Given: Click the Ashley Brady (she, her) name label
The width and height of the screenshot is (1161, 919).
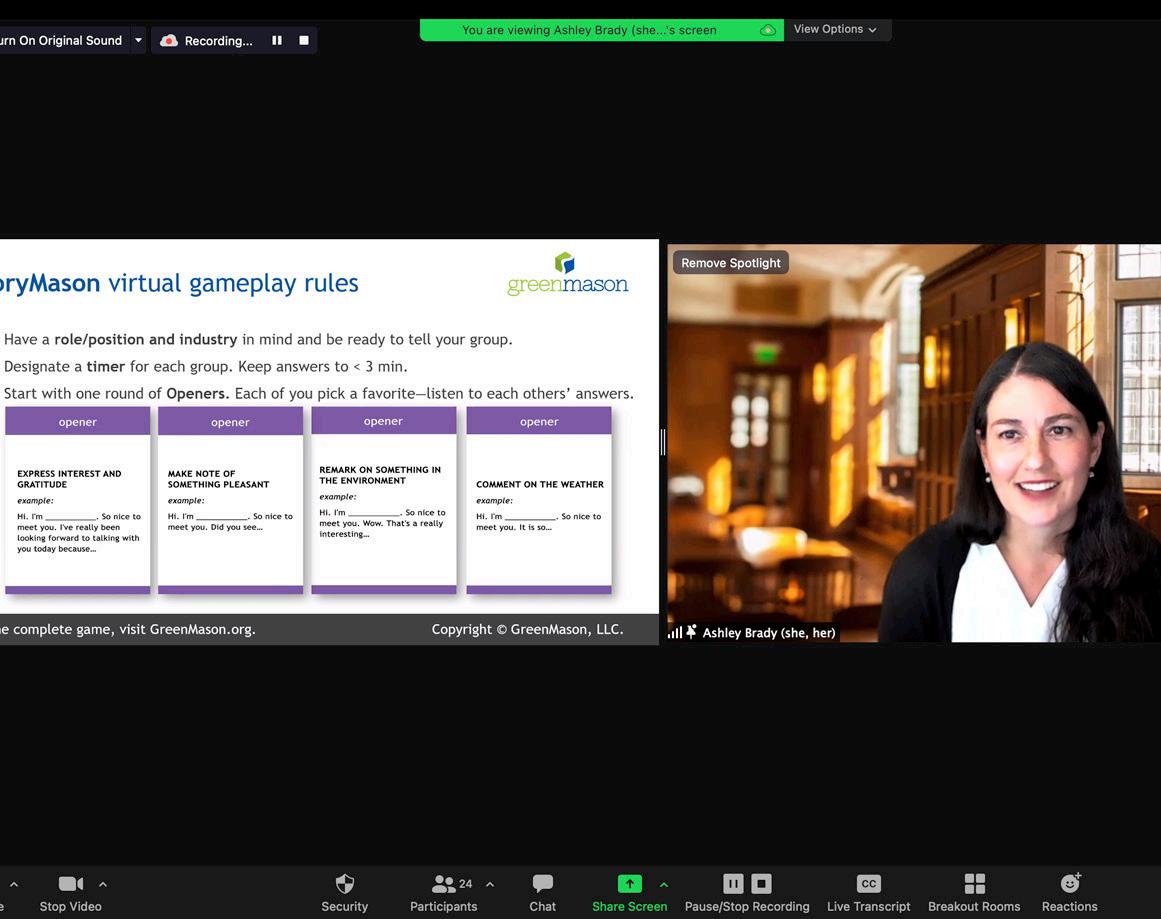Looking at the screenshot, I should click(769, 632).
